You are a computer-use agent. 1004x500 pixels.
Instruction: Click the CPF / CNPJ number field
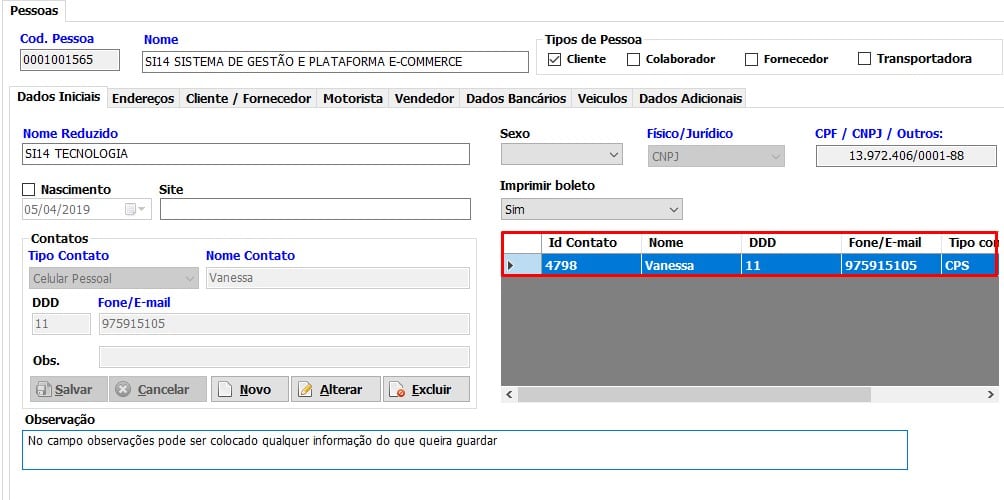906,156
